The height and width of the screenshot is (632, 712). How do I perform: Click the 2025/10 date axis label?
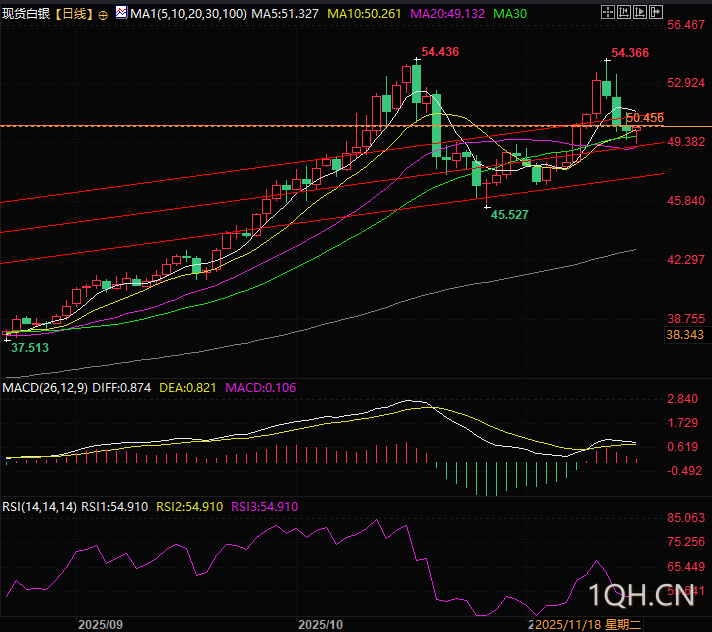tap(321, 625)
